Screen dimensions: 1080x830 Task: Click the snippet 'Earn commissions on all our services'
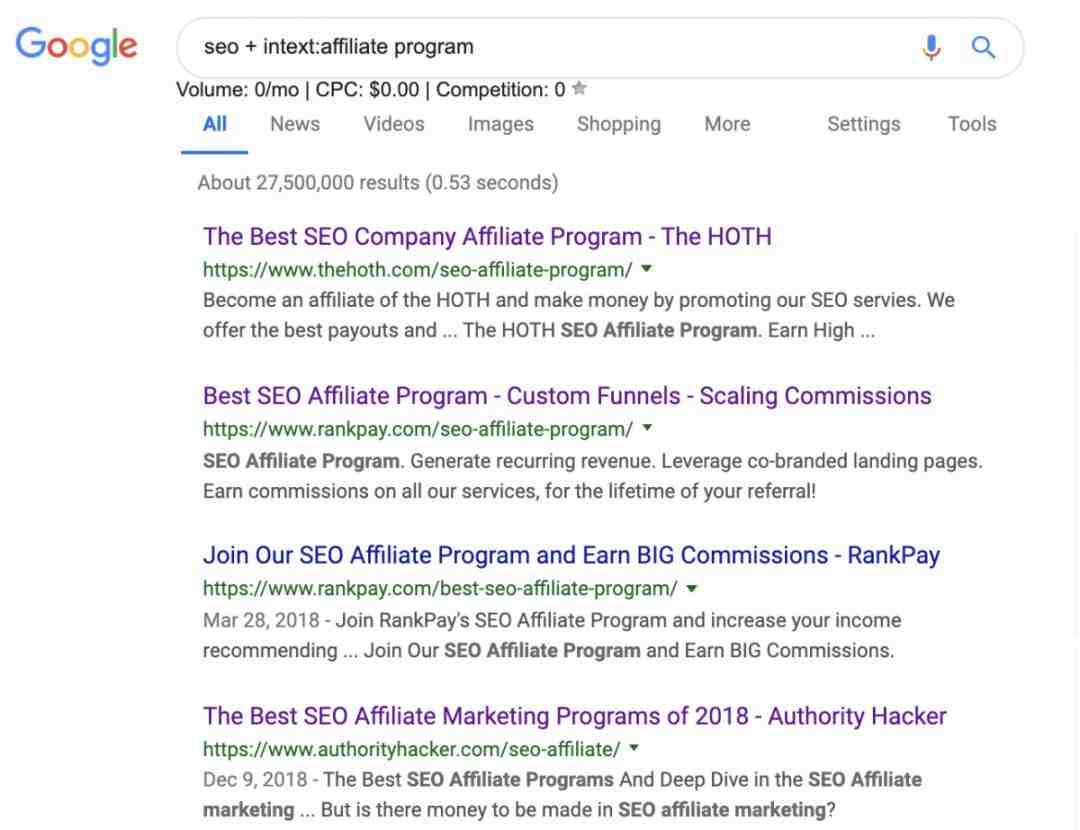509,491
